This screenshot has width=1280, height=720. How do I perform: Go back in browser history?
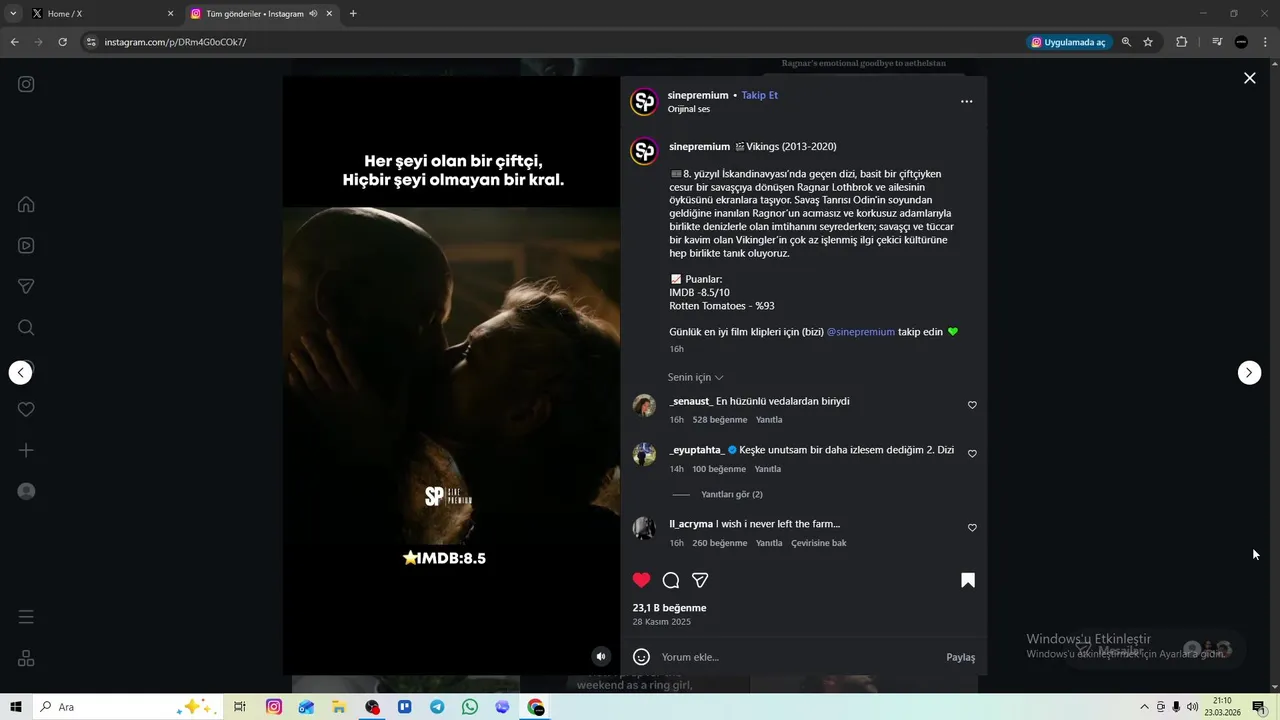(x=14, y=42)
